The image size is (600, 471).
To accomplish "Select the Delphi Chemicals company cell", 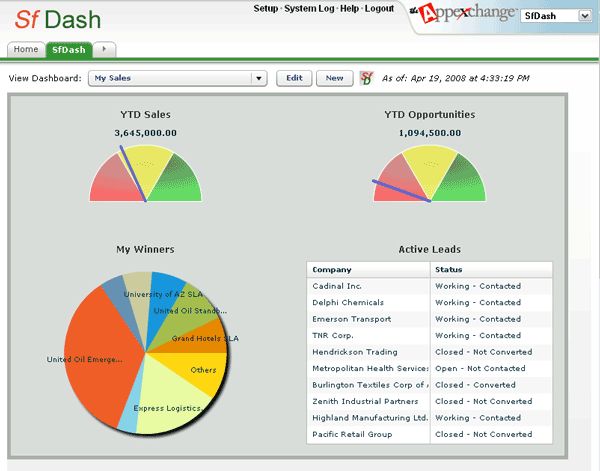I will (368, 303).
